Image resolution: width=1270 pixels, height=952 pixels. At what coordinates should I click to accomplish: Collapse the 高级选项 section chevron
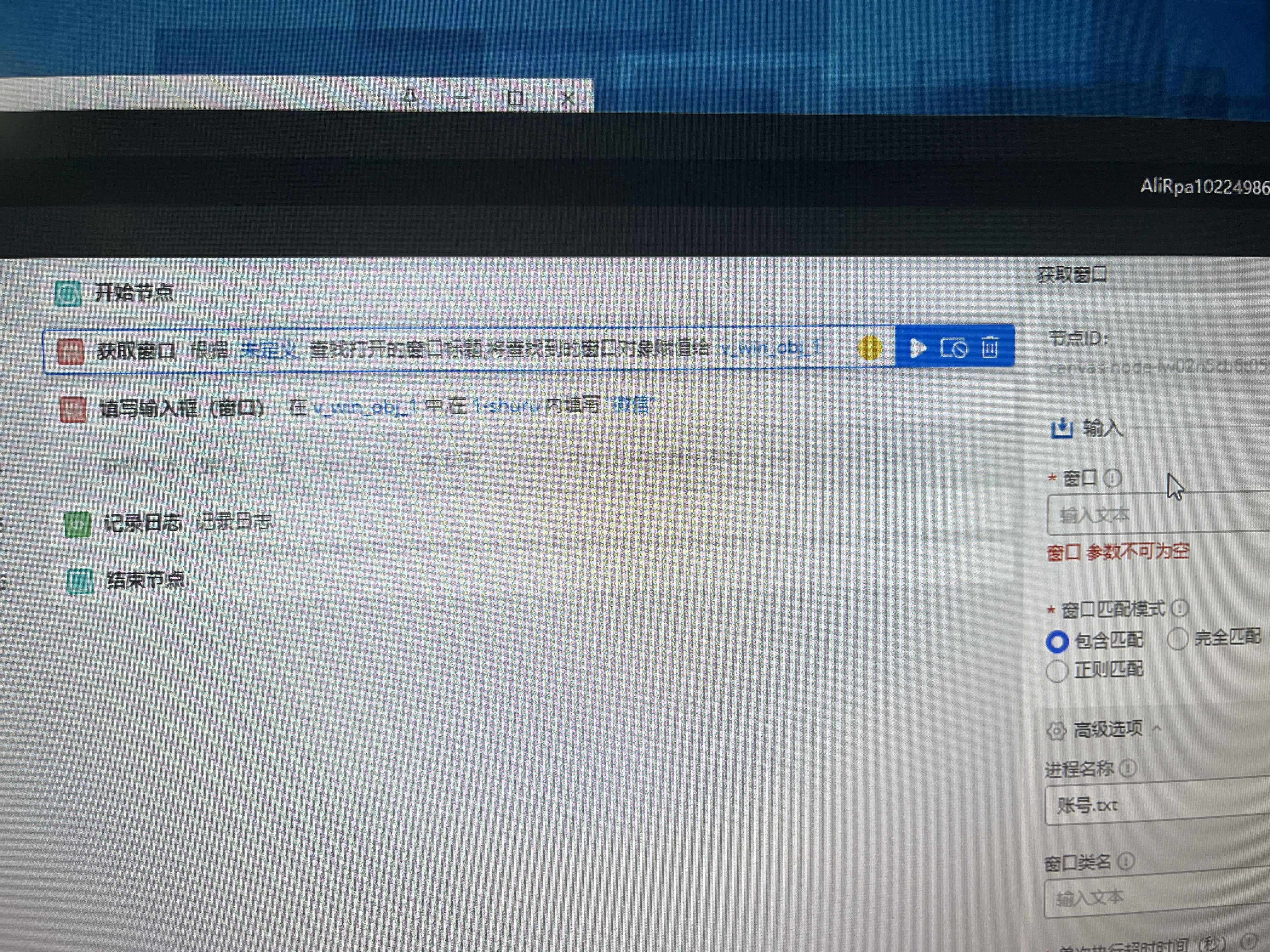pyautogui.click(x=1156, y=728)
